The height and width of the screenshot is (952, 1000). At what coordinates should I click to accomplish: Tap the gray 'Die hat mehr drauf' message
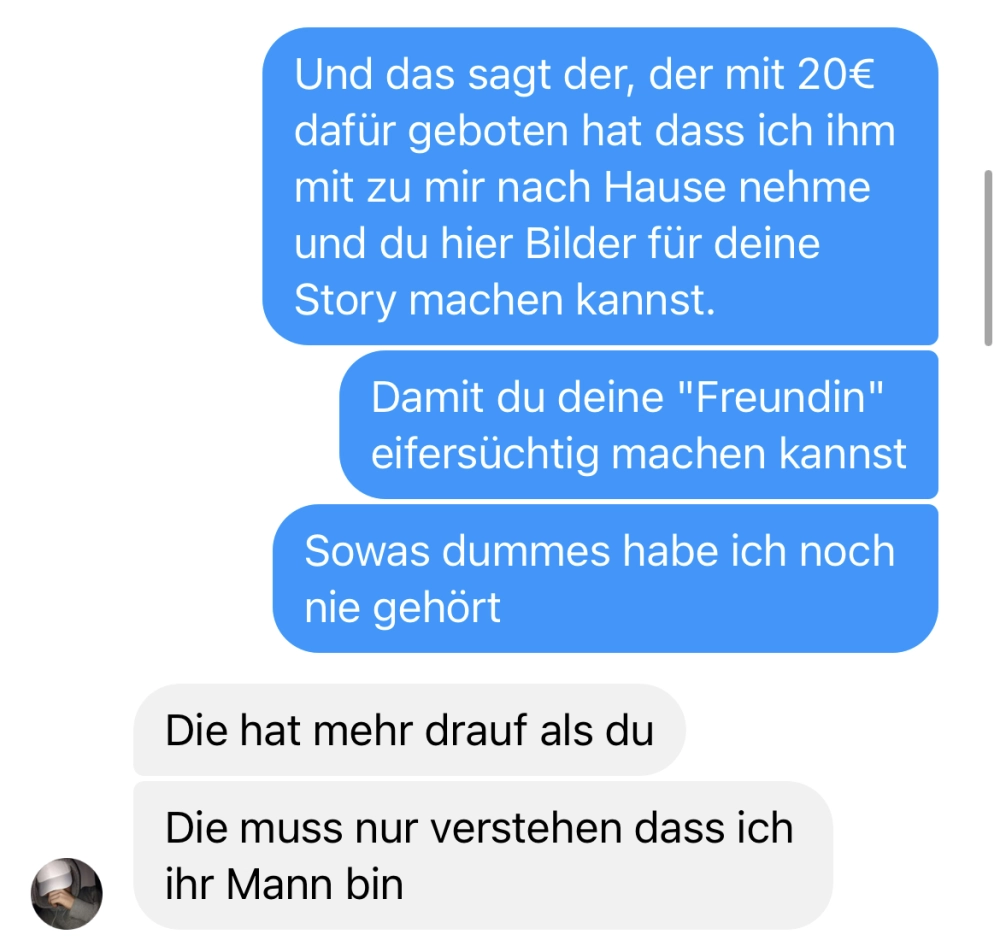click(x=409, y=730)
